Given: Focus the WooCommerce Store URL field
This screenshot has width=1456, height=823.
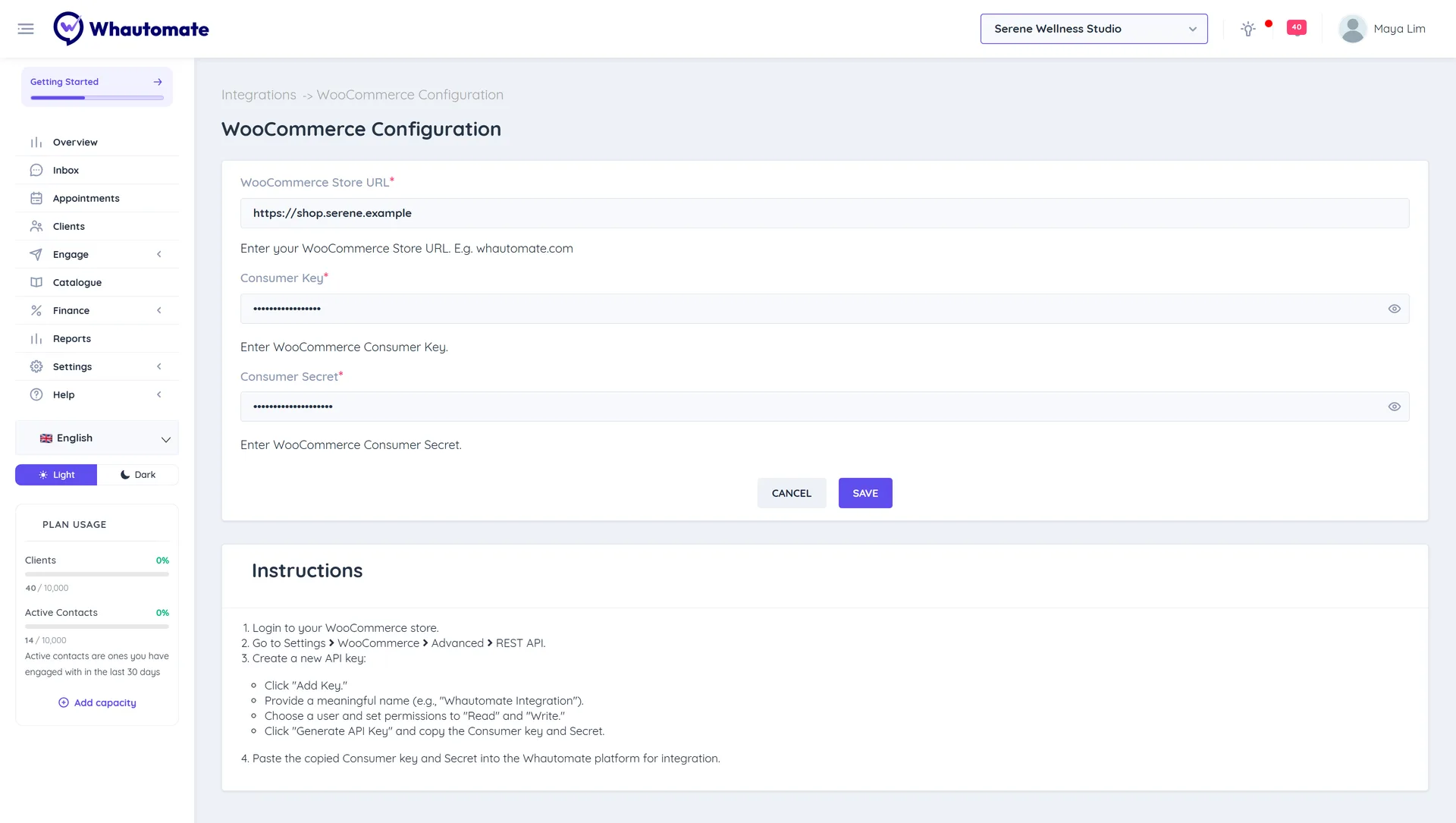Looking at the screenshot, I should pyautogui.click(x=824, y=213).
